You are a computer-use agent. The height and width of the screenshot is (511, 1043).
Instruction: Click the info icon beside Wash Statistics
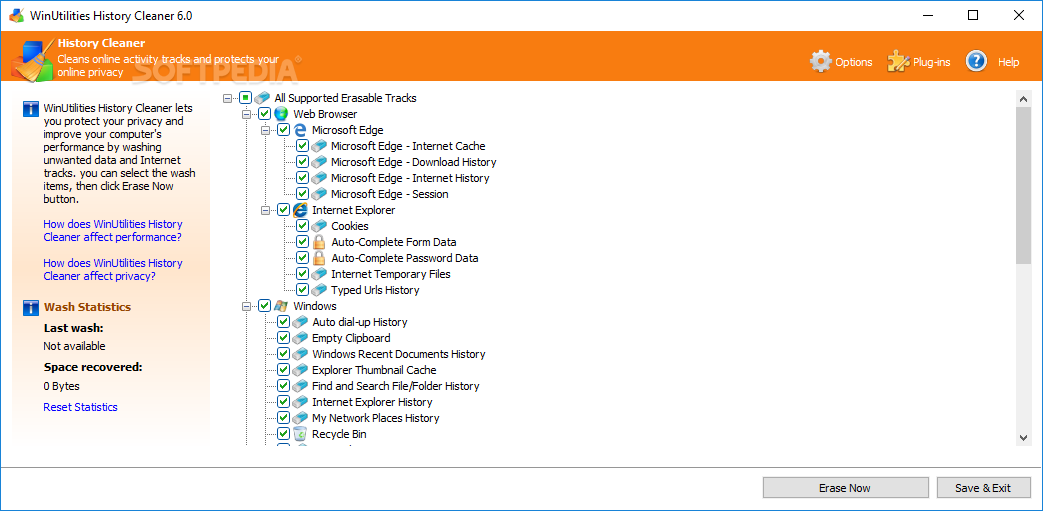tap(31, 307)
